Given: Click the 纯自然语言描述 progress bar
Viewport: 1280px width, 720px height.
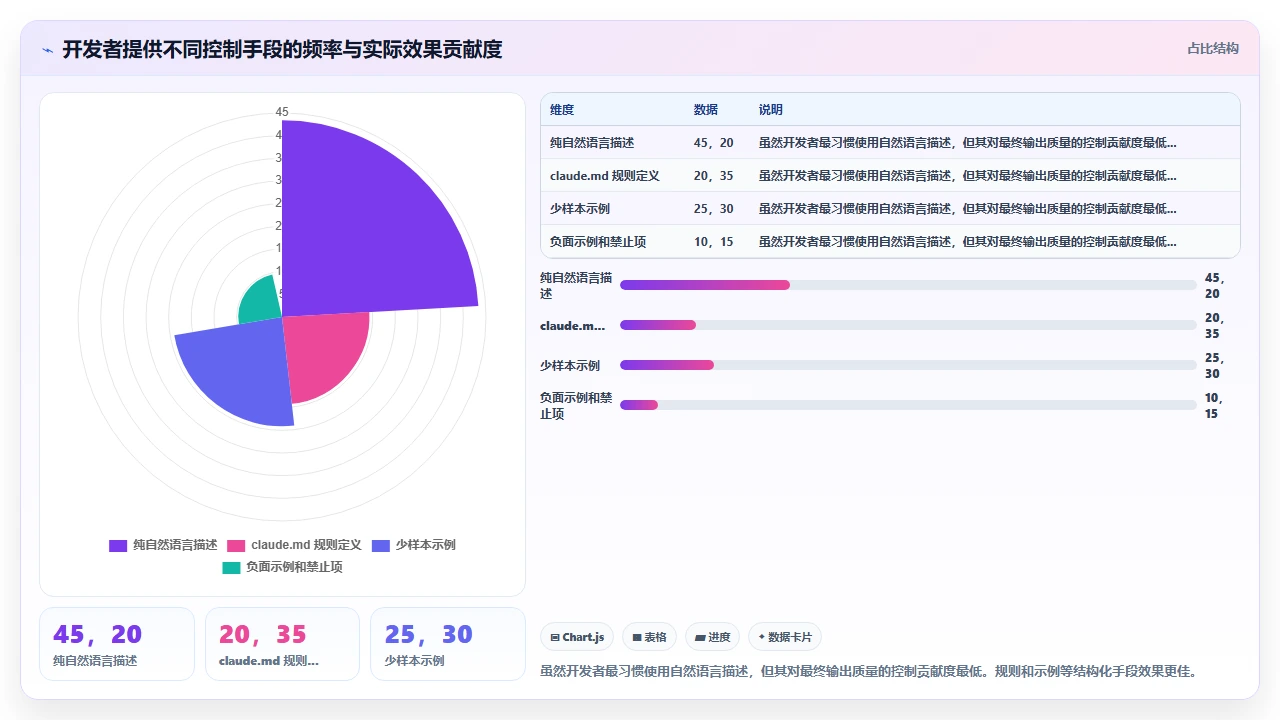Looking at the screenshot, I should [x=908, y=285].
